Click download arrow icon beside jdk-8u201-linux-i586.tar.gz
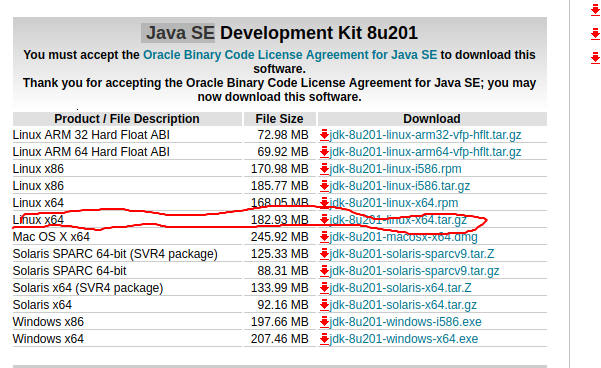Image resolution: width=601 pixels, height=368 pixels. 324,186
